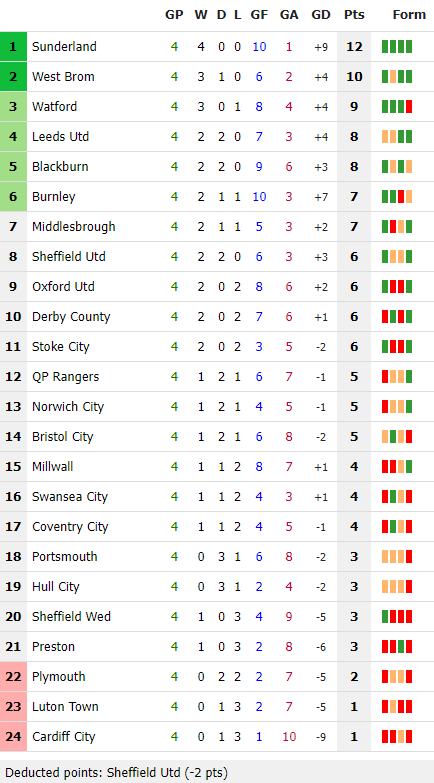The width and height of the screenshot is (434, 783).
Task: Click the GF column header
Action: click(x=259, y=15)
